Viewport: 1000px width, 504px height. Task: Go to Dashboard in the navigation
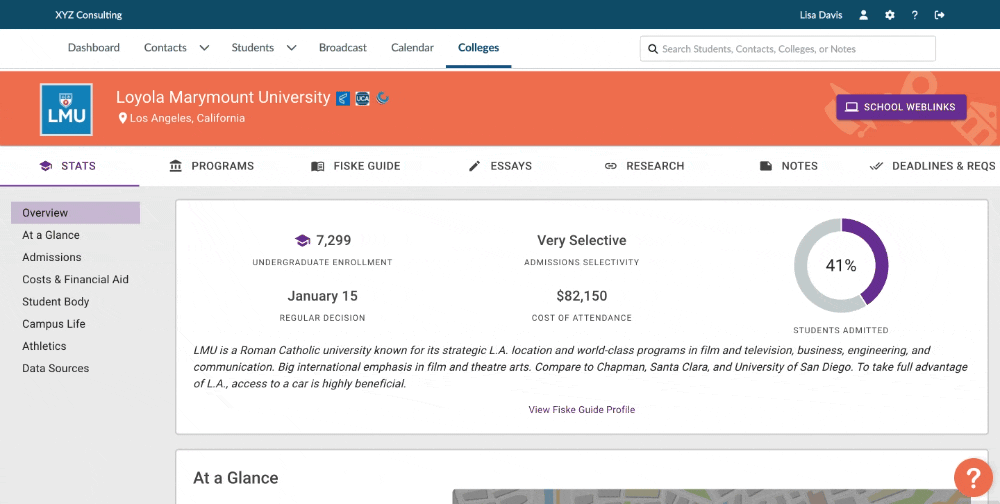pos(94,48)
